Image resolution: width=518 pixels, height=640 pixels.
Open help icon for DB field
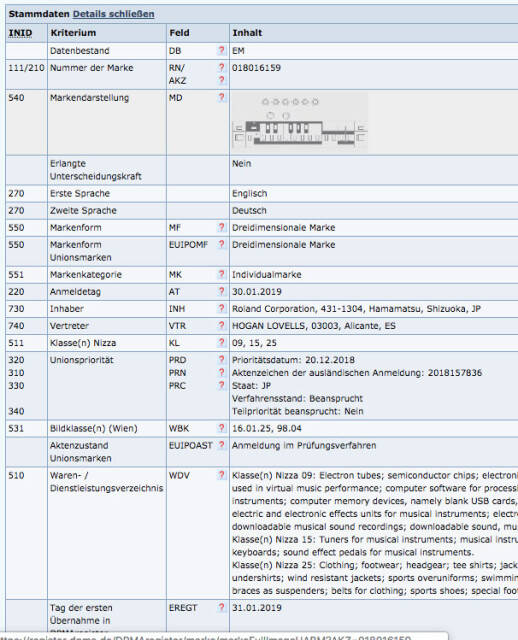(221, 50)
